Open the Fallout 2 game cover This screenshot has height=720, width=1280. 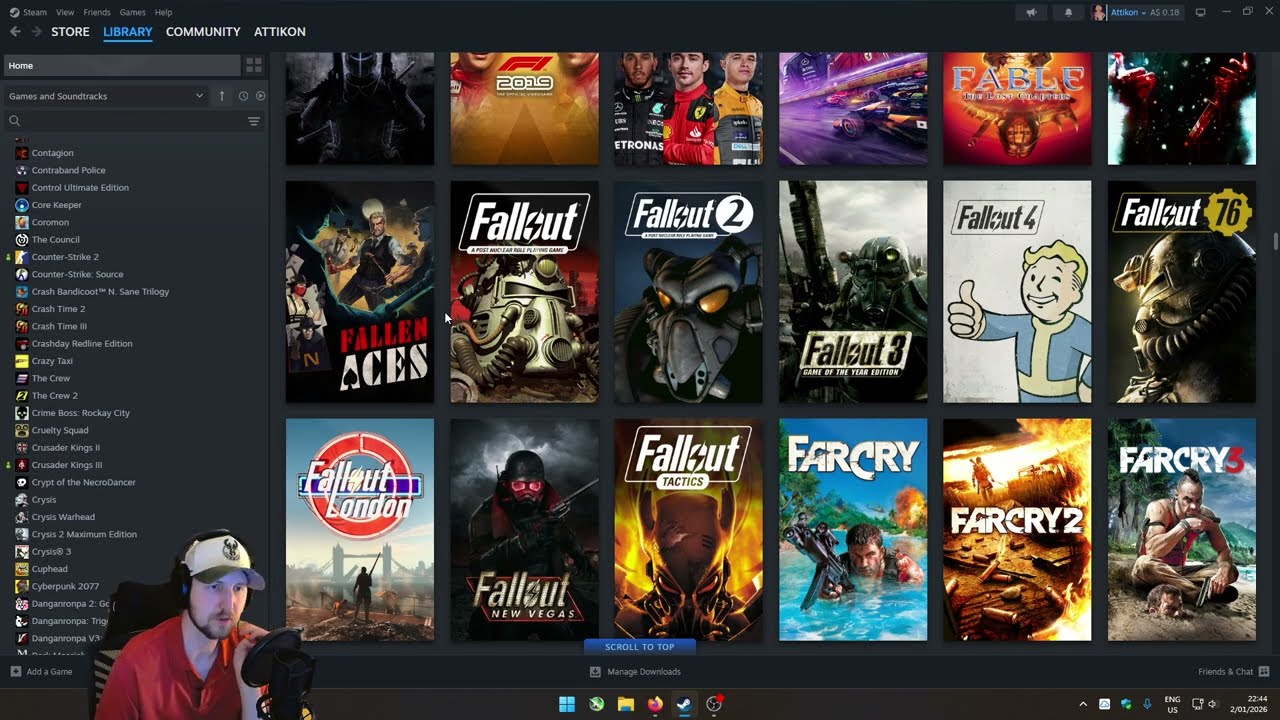(689, 292)
